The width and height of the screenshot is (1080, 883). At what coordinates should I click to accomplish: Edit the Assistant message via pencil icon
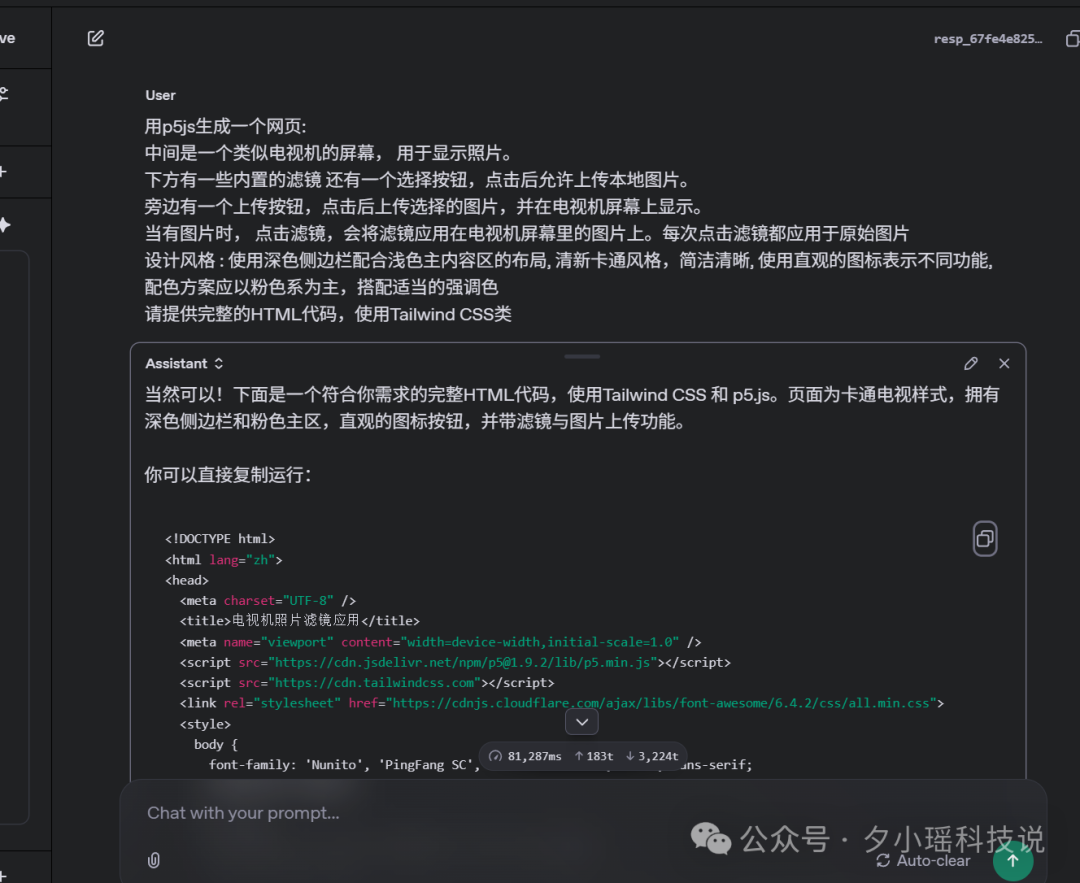pyautogui.click(x=970, y=363)
